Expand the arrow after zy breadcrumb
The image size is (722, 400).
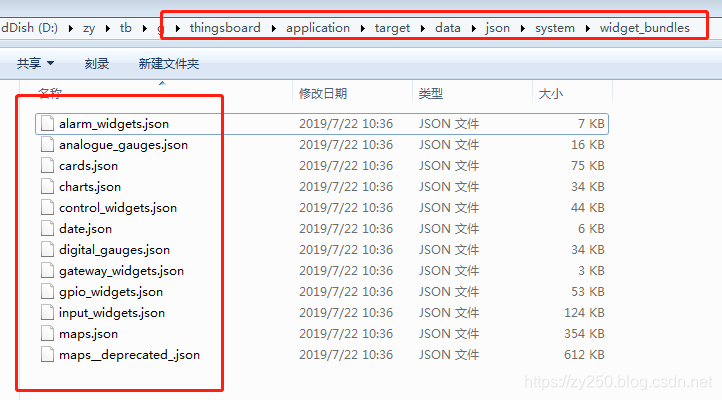pos(107,29)
